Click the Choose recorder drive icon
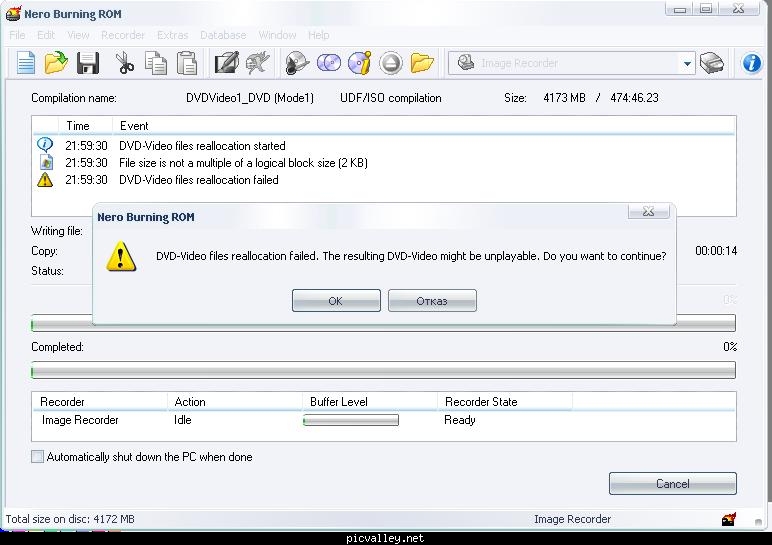 pos(711,63)
